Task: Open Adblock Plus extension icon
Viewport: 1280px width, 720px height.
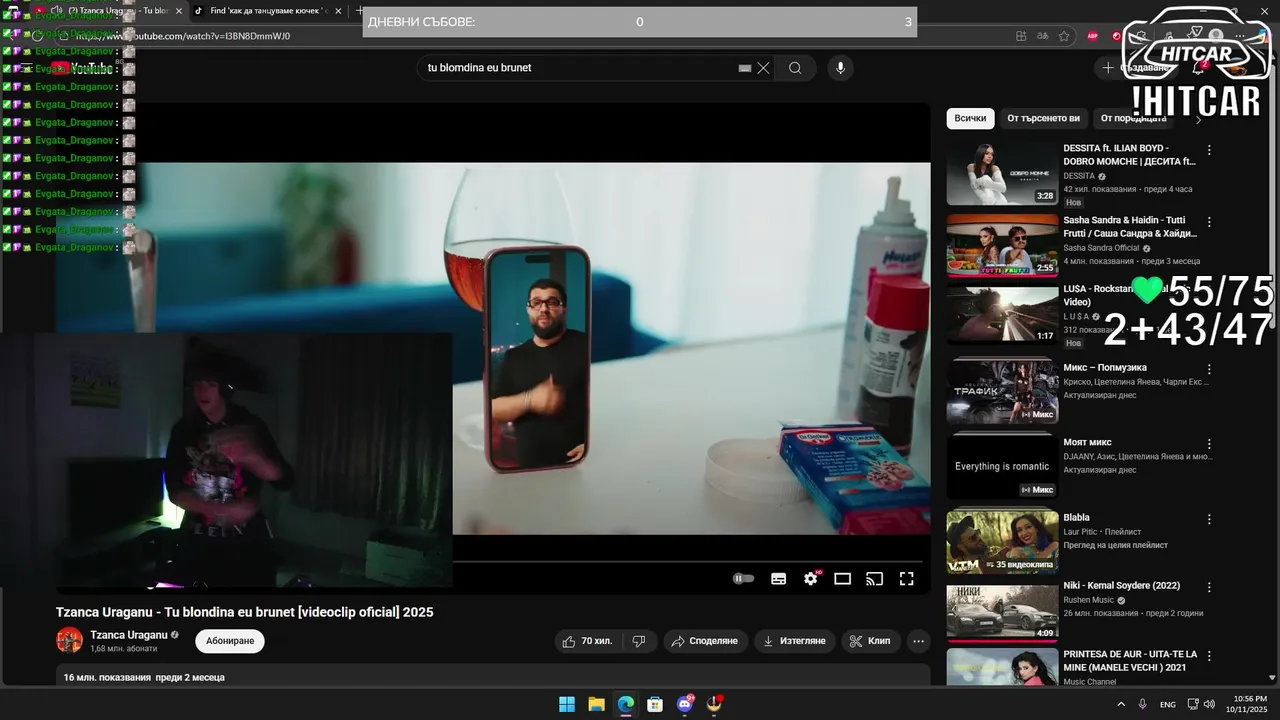Action: click(x=1093, y=36)
